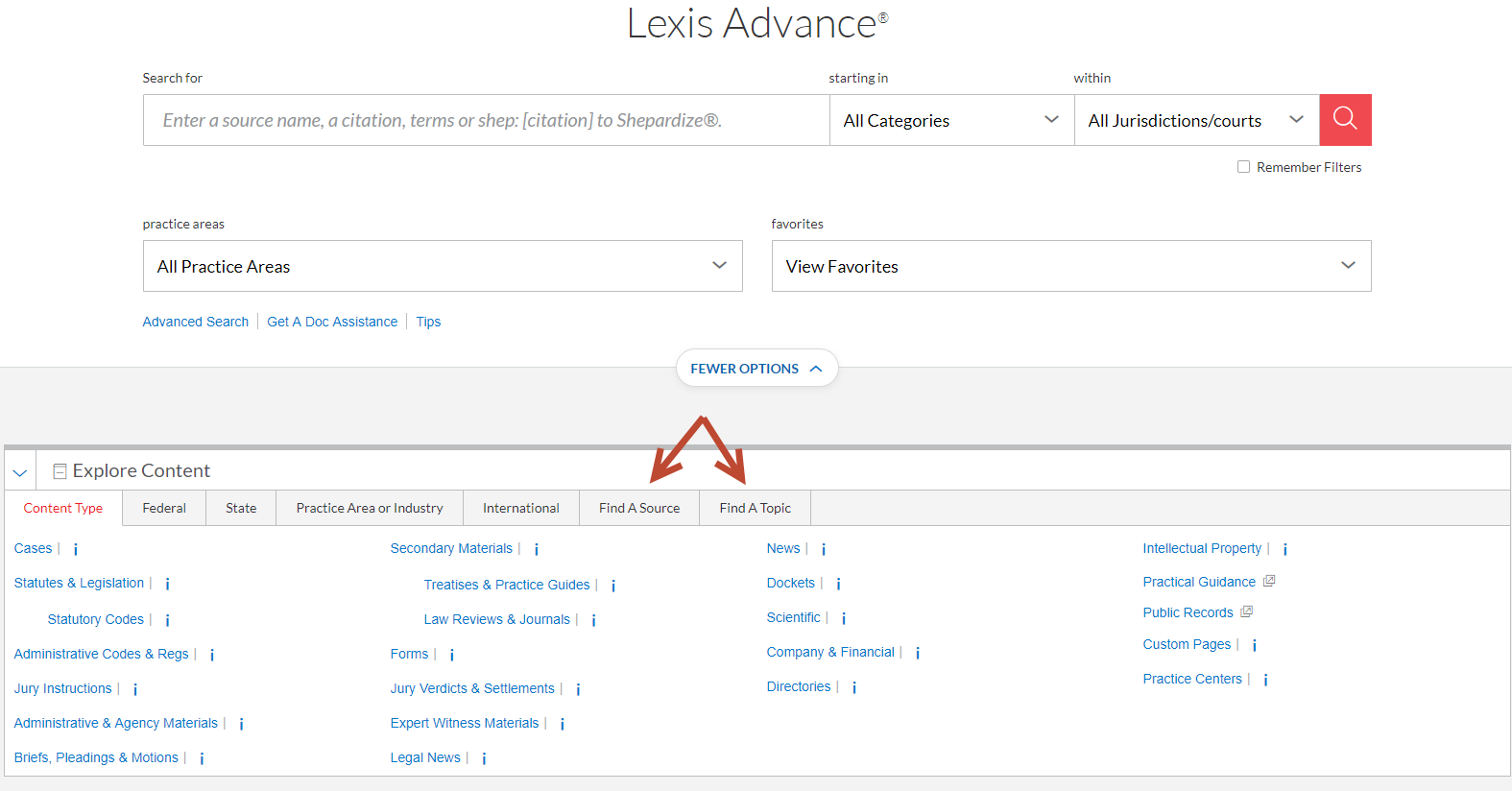The image size is (1512, 791).
Task: Switch to the Federal tab
Action: click(164, 508)
